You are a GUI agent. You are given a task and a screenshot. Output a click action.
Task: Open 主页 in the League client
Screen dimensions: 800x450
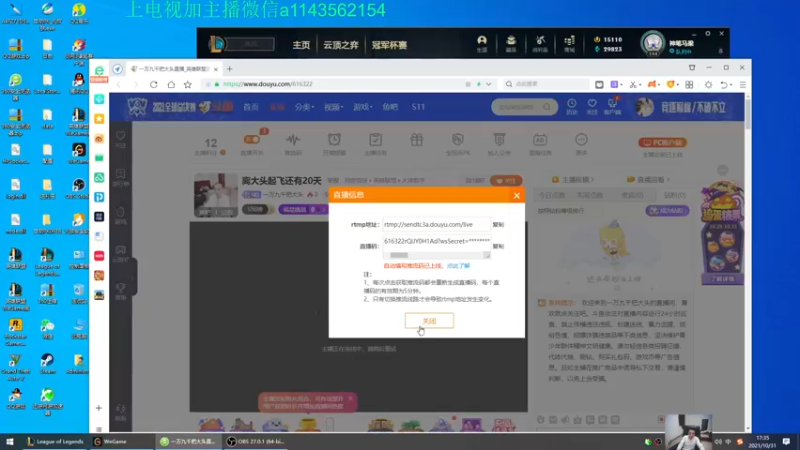(301, 45)
